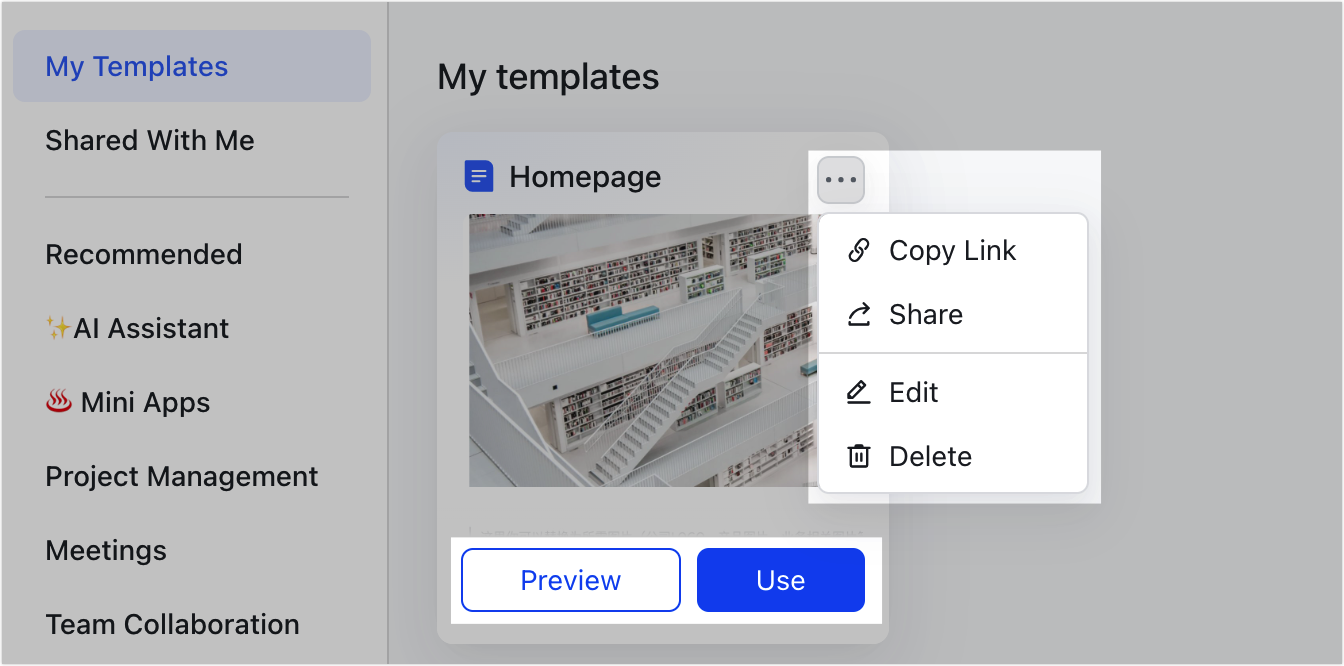
Task: Select Edit from the template menu
Action: [913, 392]
